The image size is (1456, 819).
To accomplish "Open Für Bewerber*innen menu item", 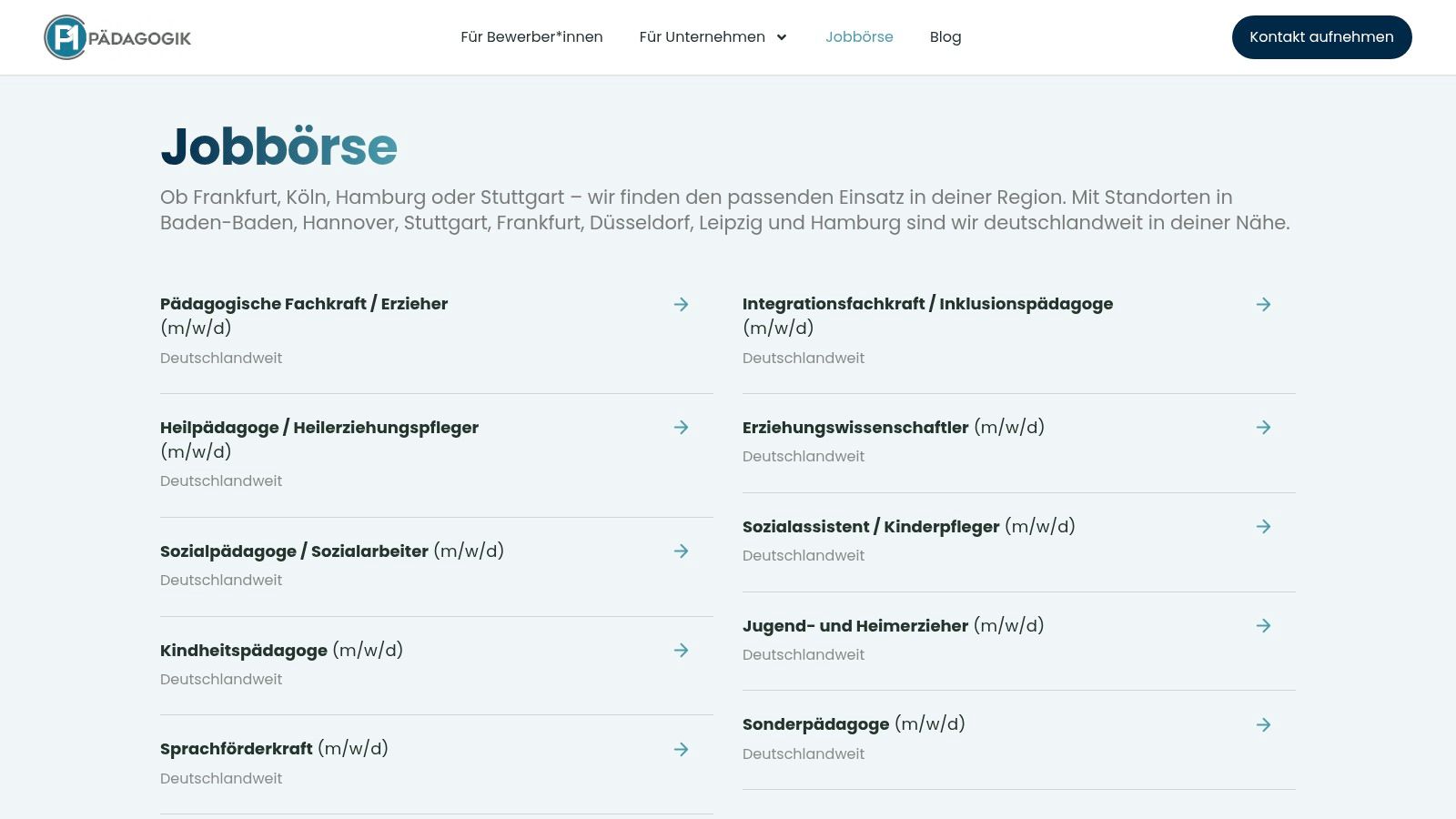I will [531, 37].
